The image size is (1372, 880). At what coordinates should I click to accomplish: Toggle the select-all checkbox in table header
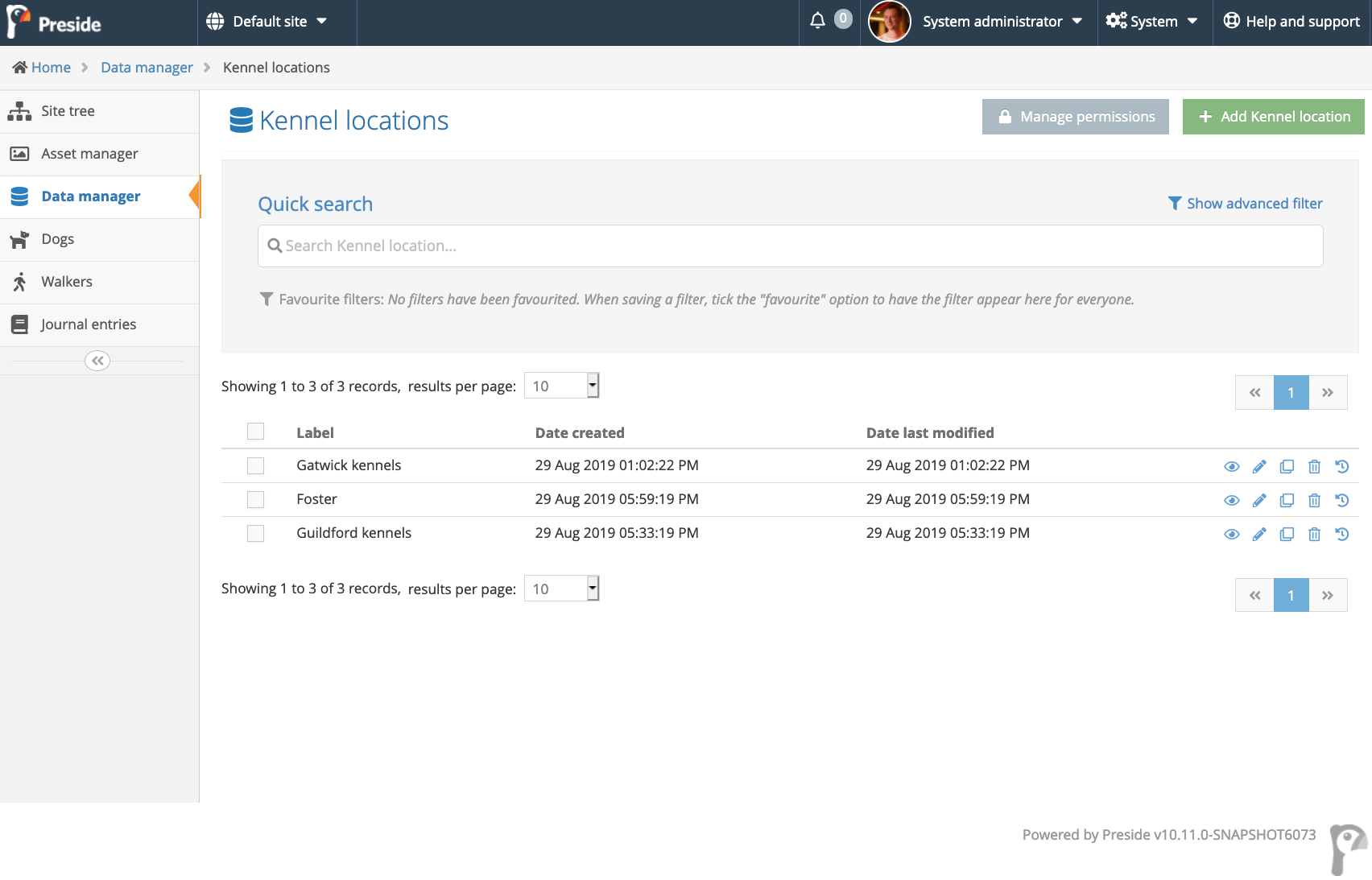pyautogui.click(x=255, y=432)
